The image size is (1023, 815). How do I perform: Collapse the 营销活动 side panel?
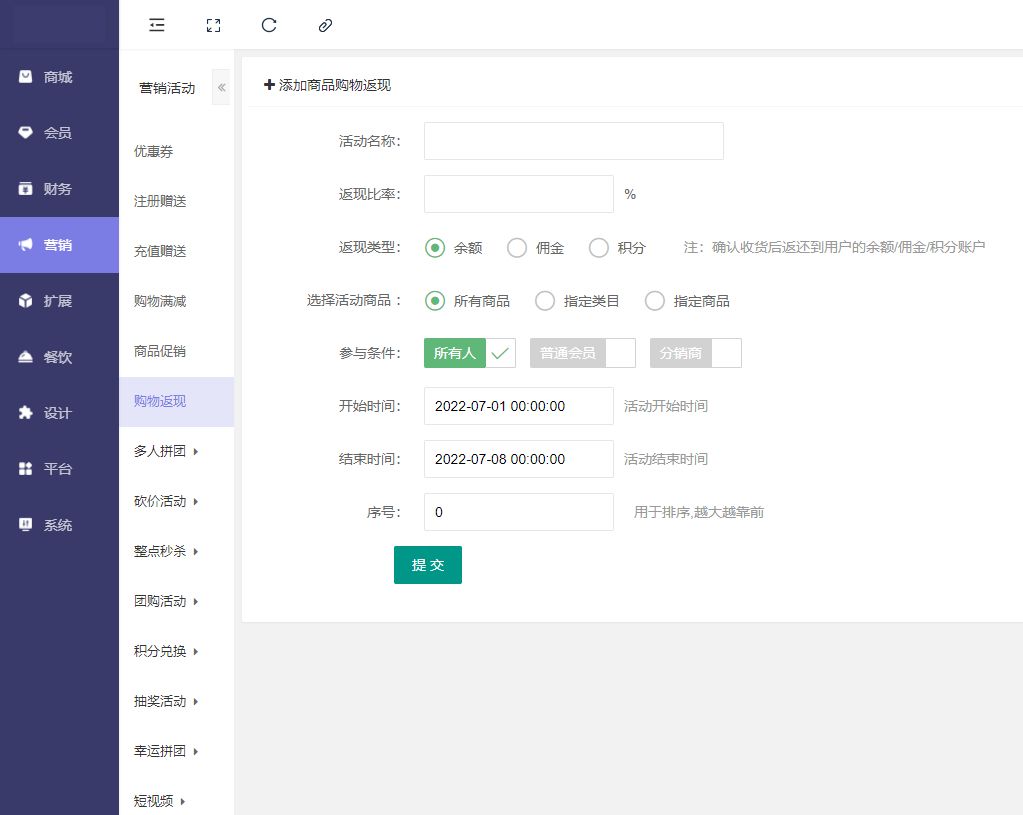point(221,88)
